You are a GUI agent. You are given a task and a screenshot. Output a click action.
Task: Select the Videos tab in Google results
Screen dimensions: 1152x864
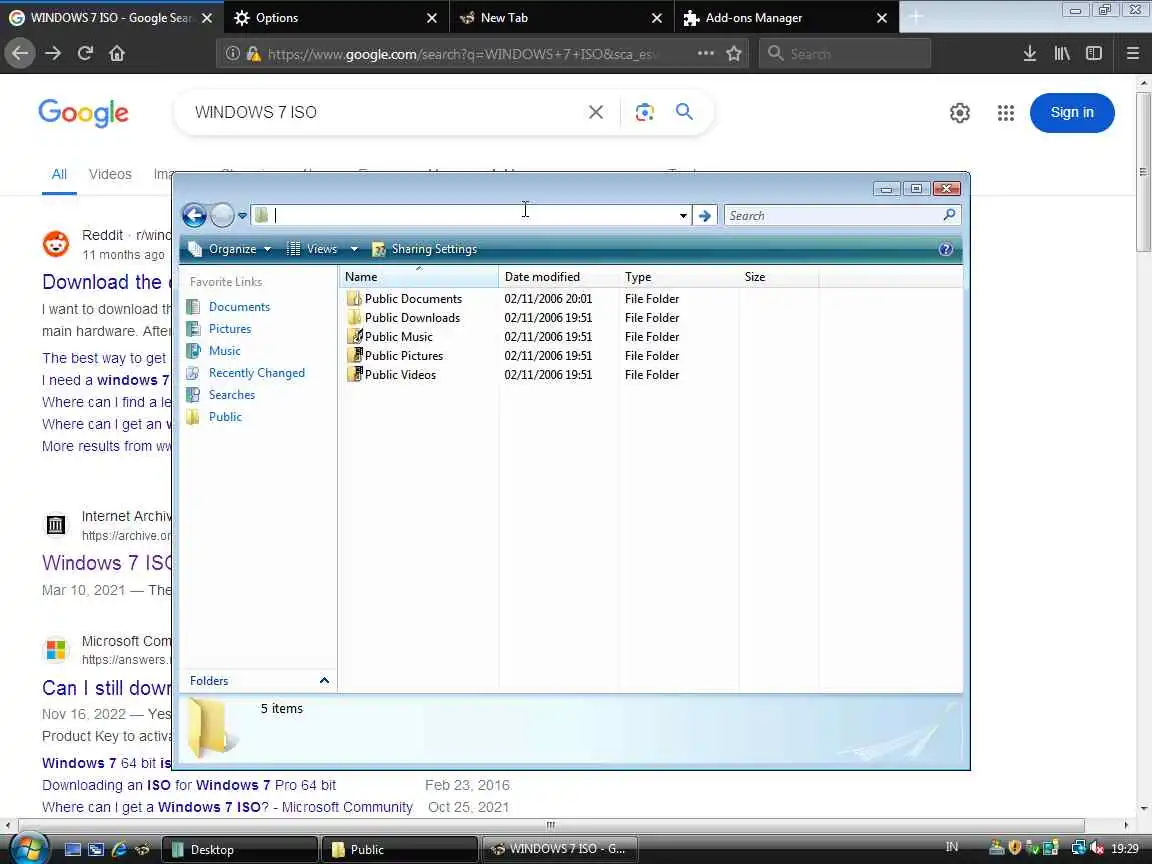pos(110,174)
